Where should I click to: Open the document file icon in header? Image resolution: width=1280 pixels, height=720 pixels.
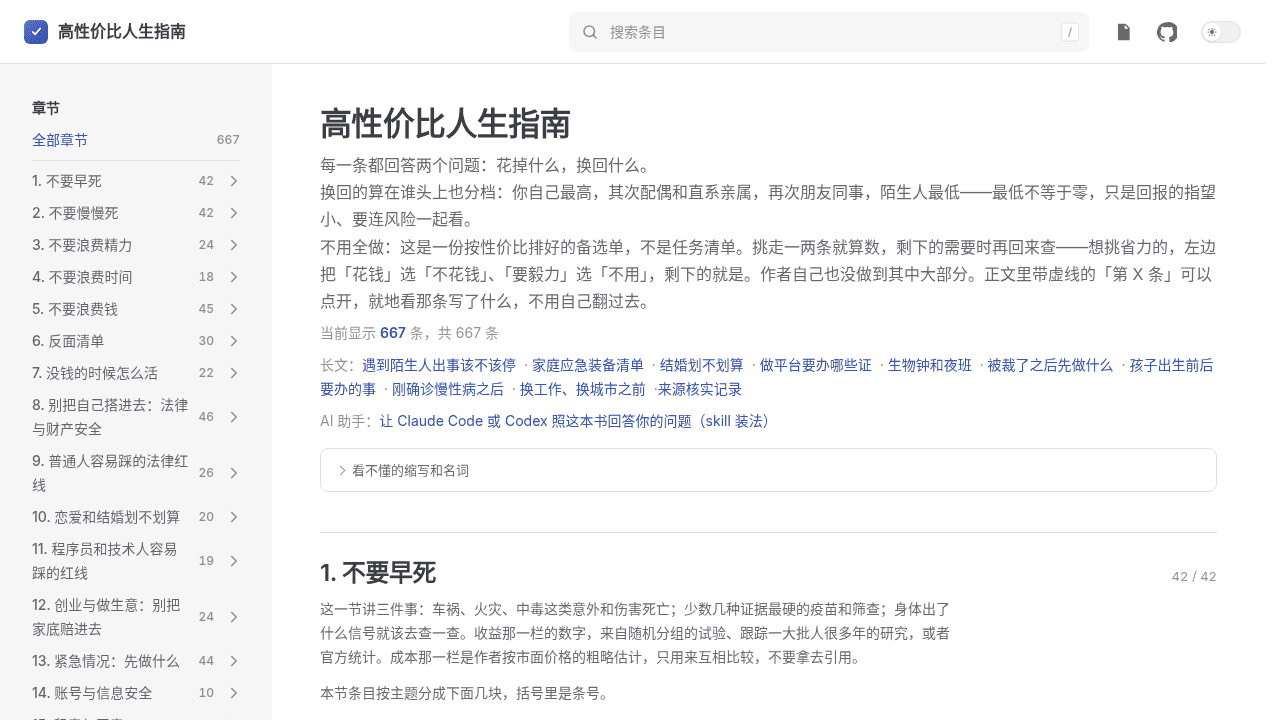coord(1124,32)
